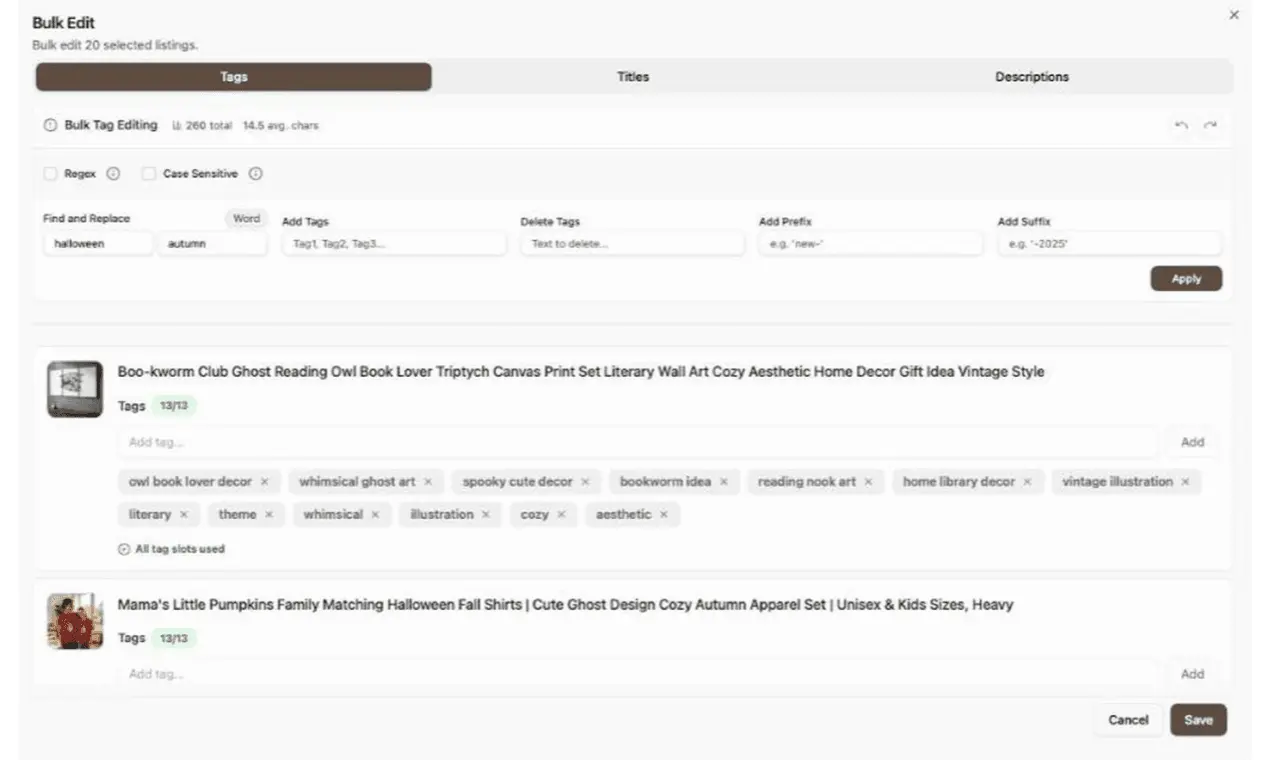Click the 'Bulk edit 20 selected listings' text

pos(115,45)
